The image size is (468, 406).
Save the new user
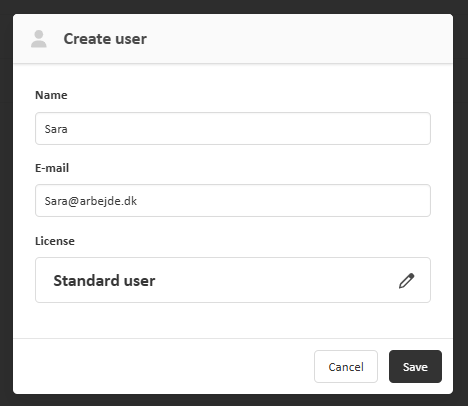pyautogui.click(x=415, y=367)
